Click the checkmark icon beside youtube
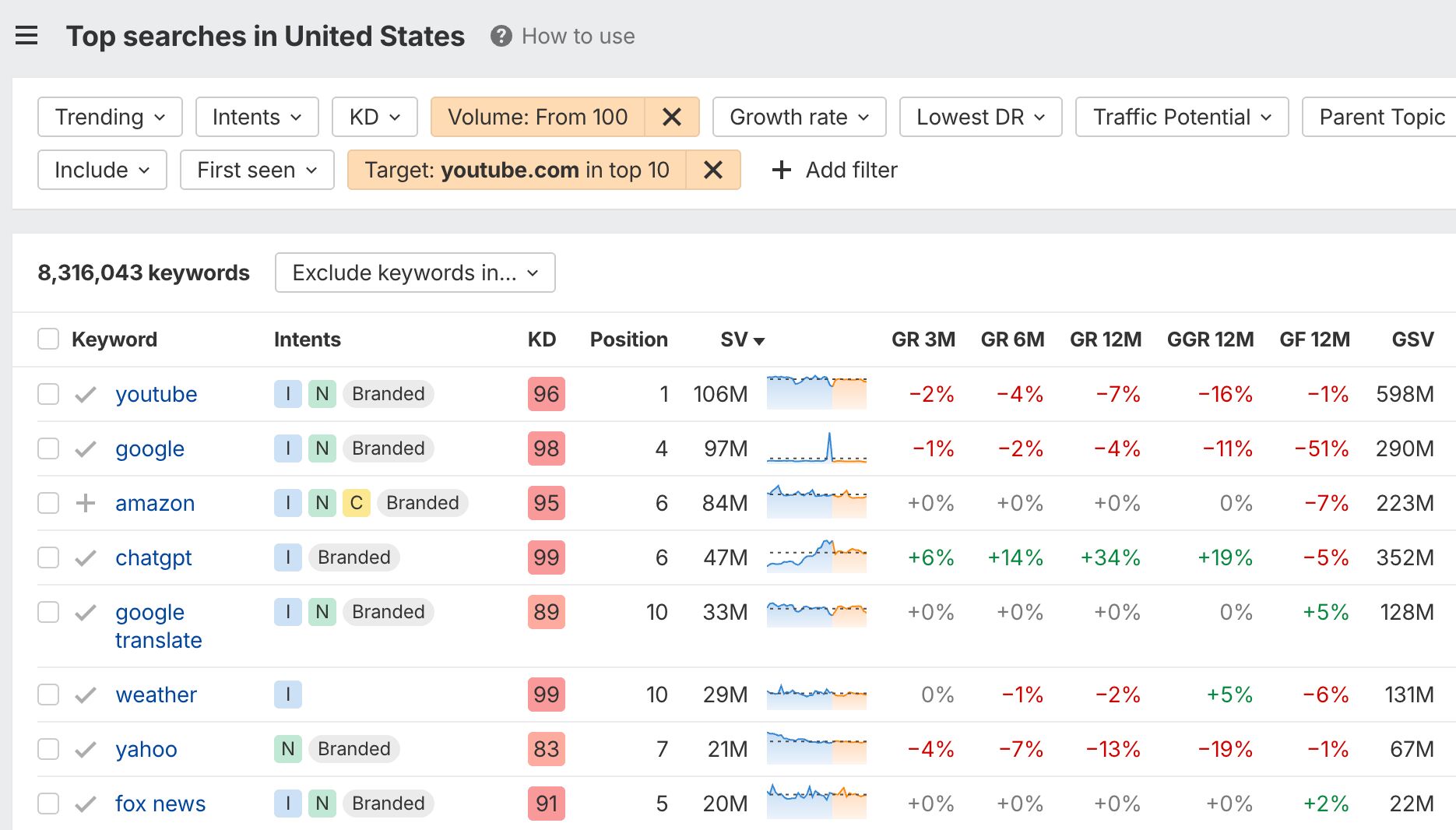1456x830 pixels. pos(86,394)
